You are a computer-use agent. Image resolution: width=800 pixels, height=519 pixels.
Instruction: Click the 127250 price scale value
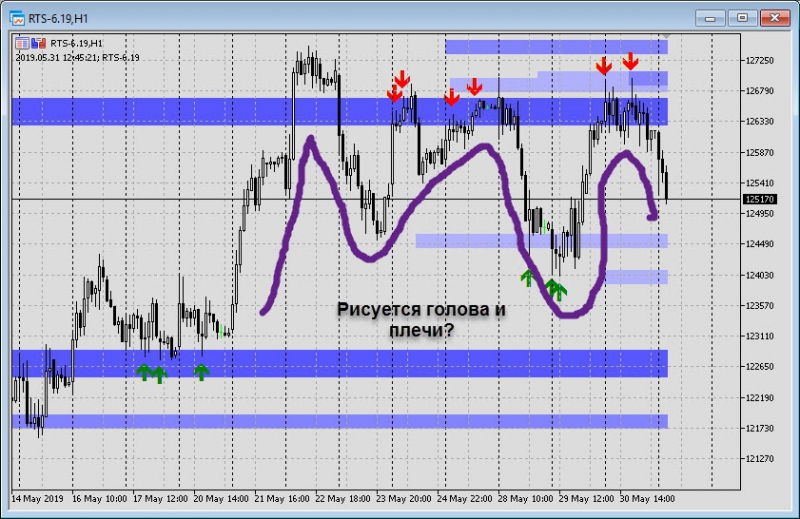760,61
